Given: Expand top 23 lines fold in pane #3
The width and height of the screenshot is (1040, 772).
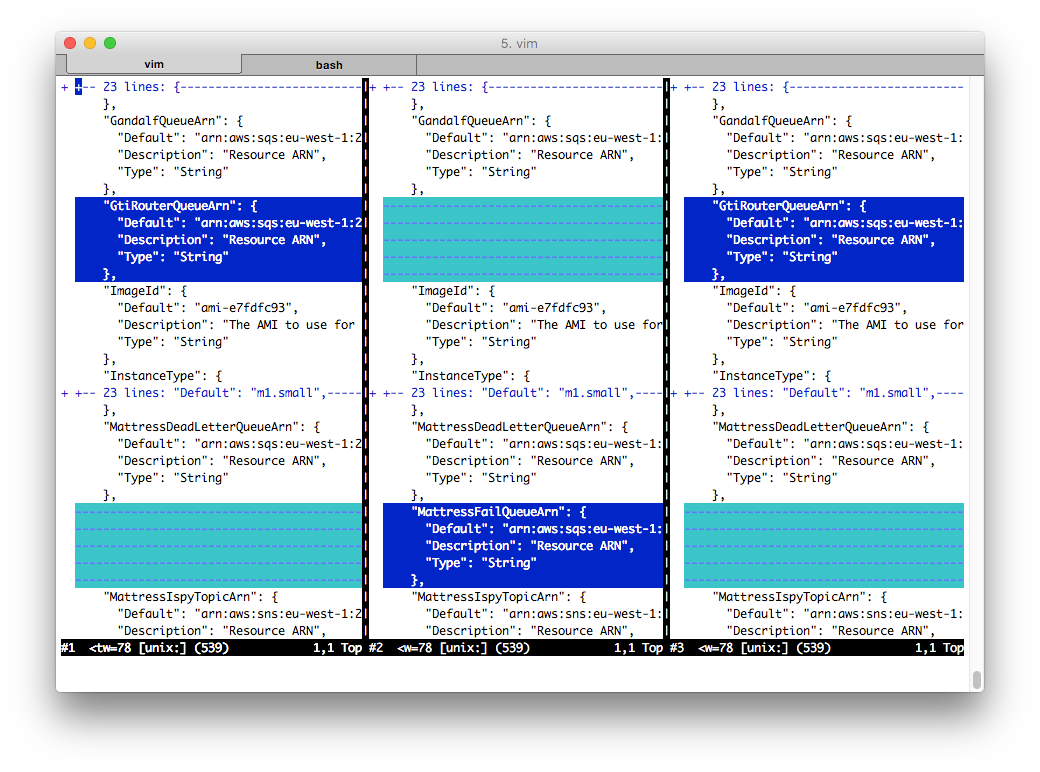Looking at the screenshot, I should click(x=817, y=87).
